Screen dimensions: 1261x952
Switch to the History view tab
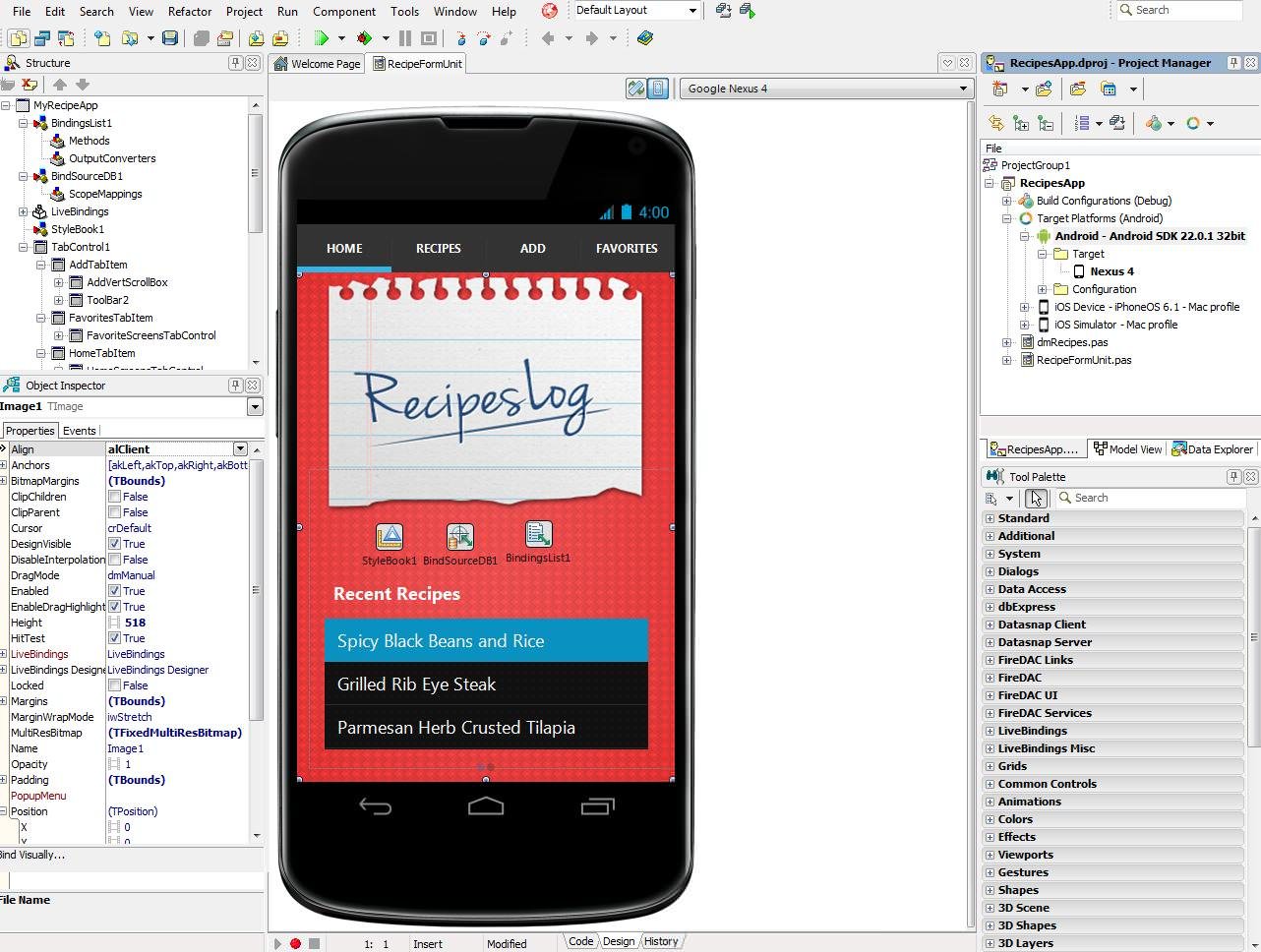point(660,941)
